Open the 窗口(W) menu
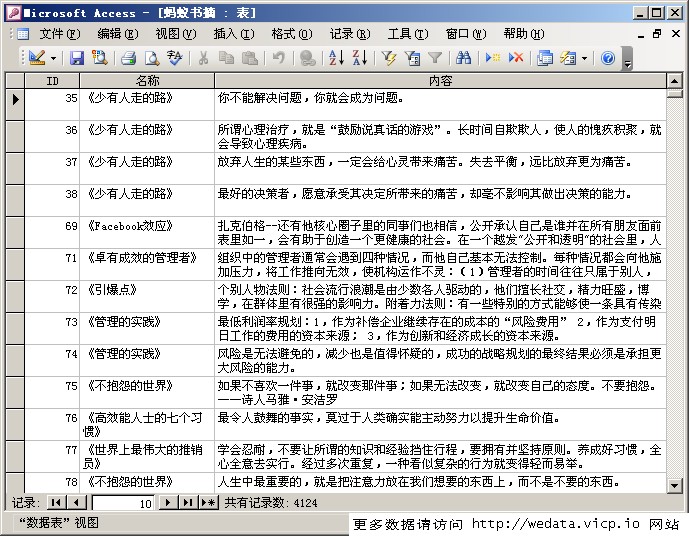The image size is (689, 536). pos(466,34)
